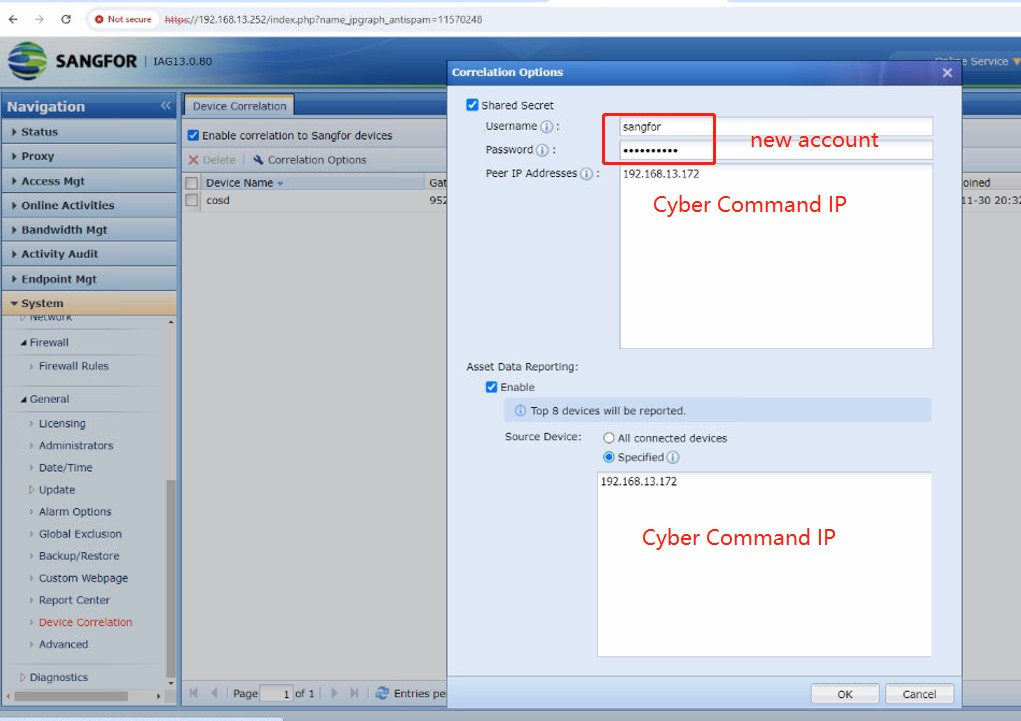
Task: Open the Administrators page
Action: click(x=76, y=445)
